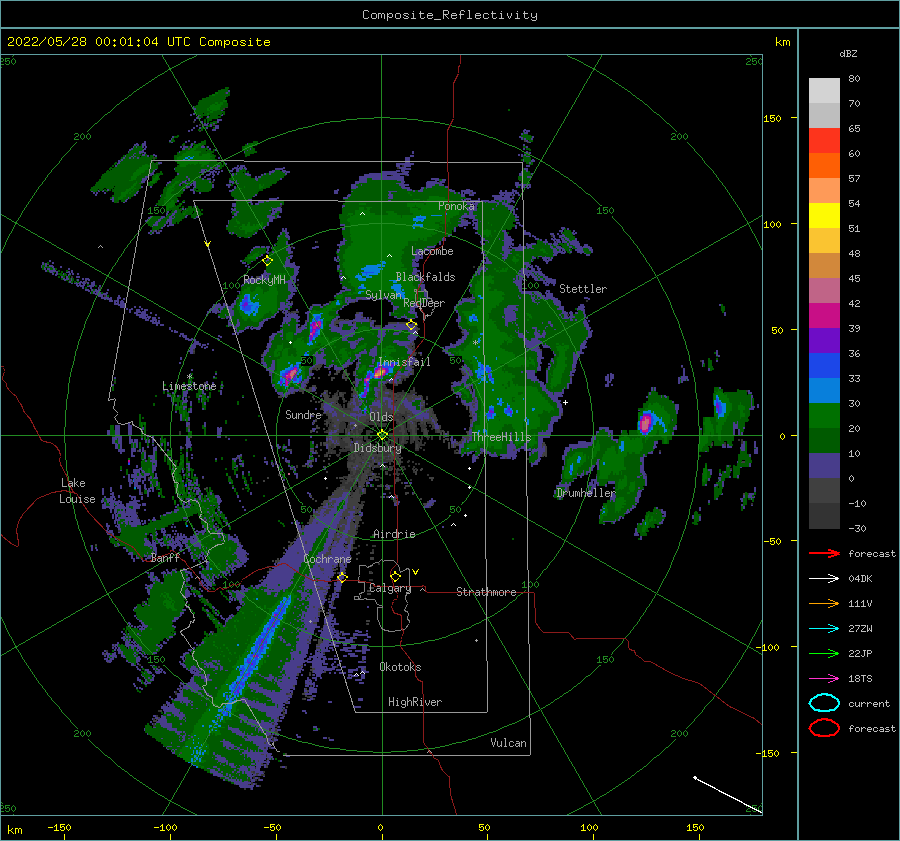Click the magenta 42 dBZ legend swatch
Image resolution: width=900 pixels, height=841 pixels.
coord(824,316)
